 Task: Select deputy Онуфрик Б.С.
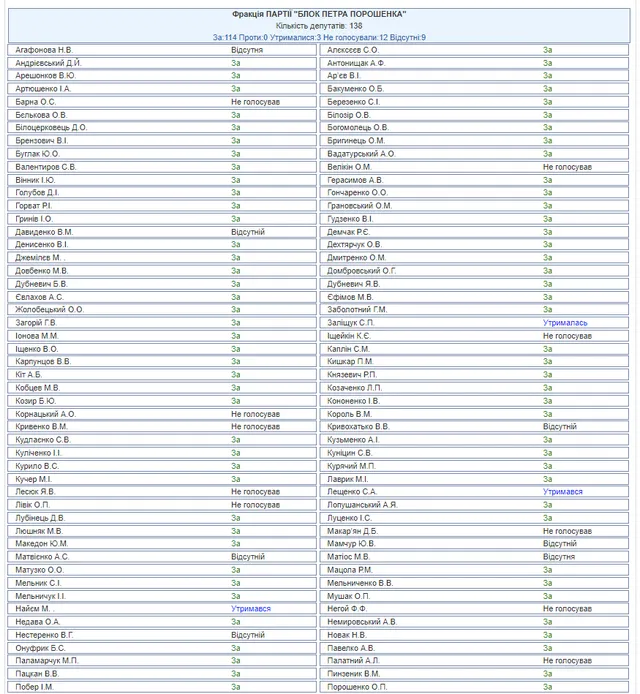(40, 648)
